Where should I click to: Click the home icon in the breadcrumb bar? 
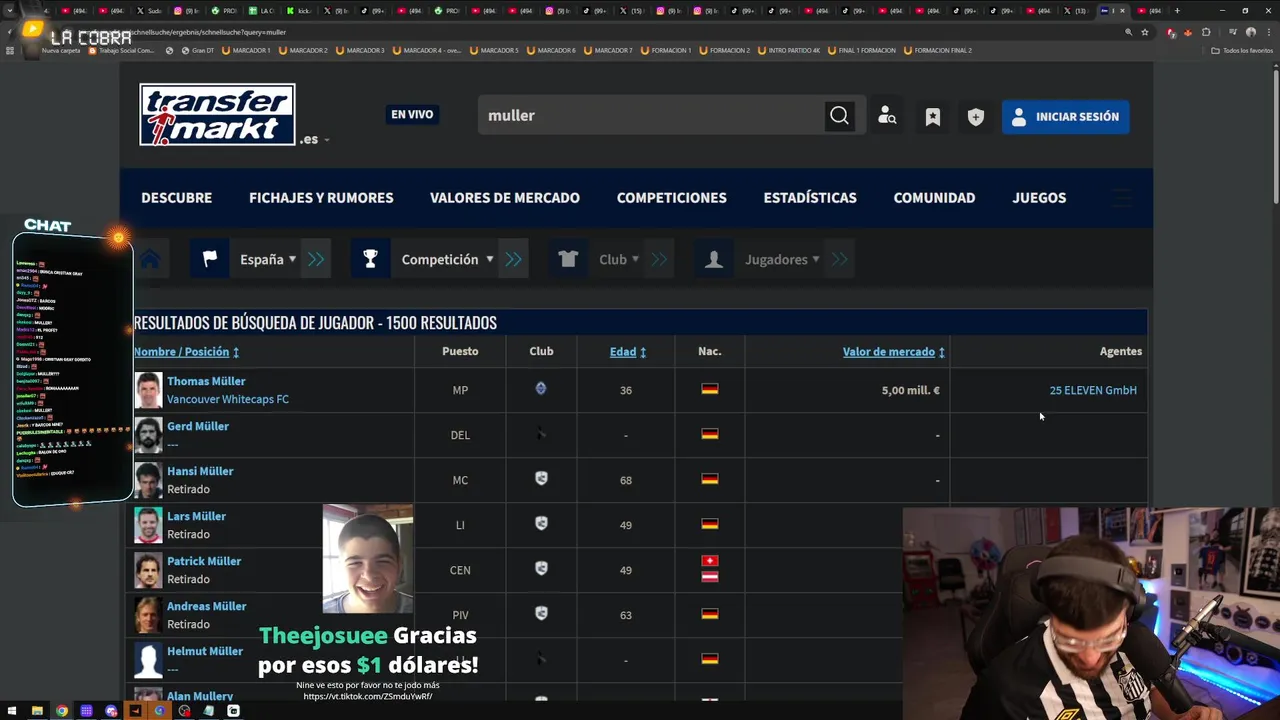pyautogui.click(x=150, y=260)
